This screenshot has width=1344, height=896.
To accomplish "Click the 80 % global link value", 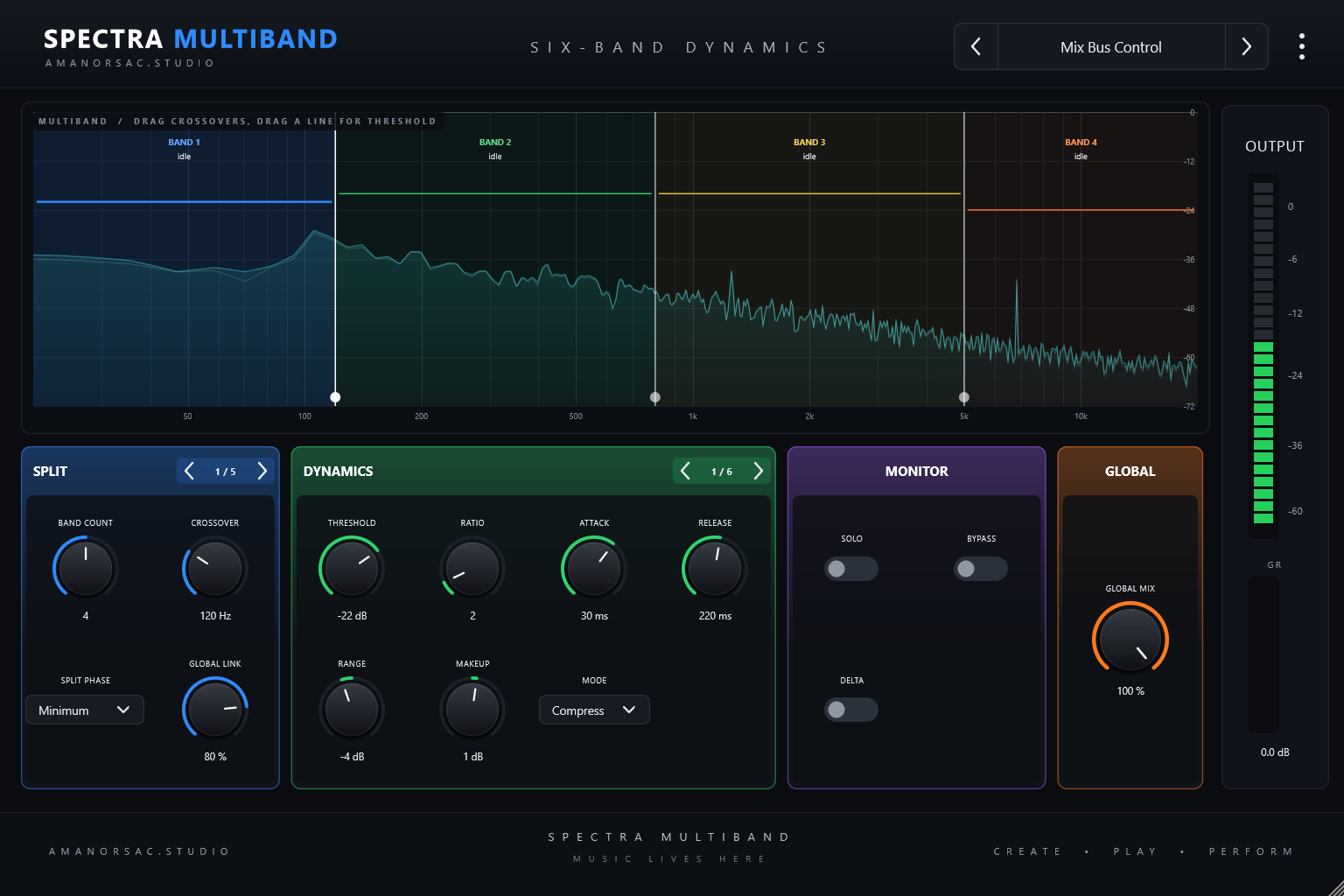I will click(x=215, y=757).
